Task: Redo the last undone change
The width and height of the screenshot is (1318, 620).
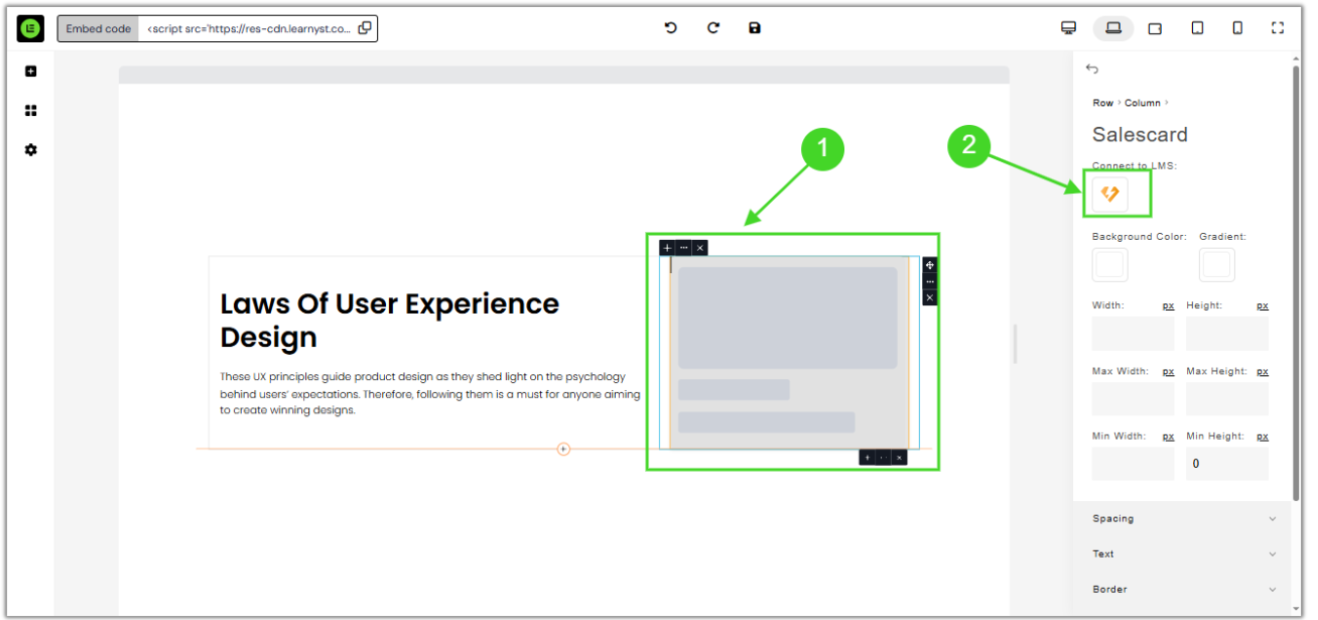Action: 713,28
